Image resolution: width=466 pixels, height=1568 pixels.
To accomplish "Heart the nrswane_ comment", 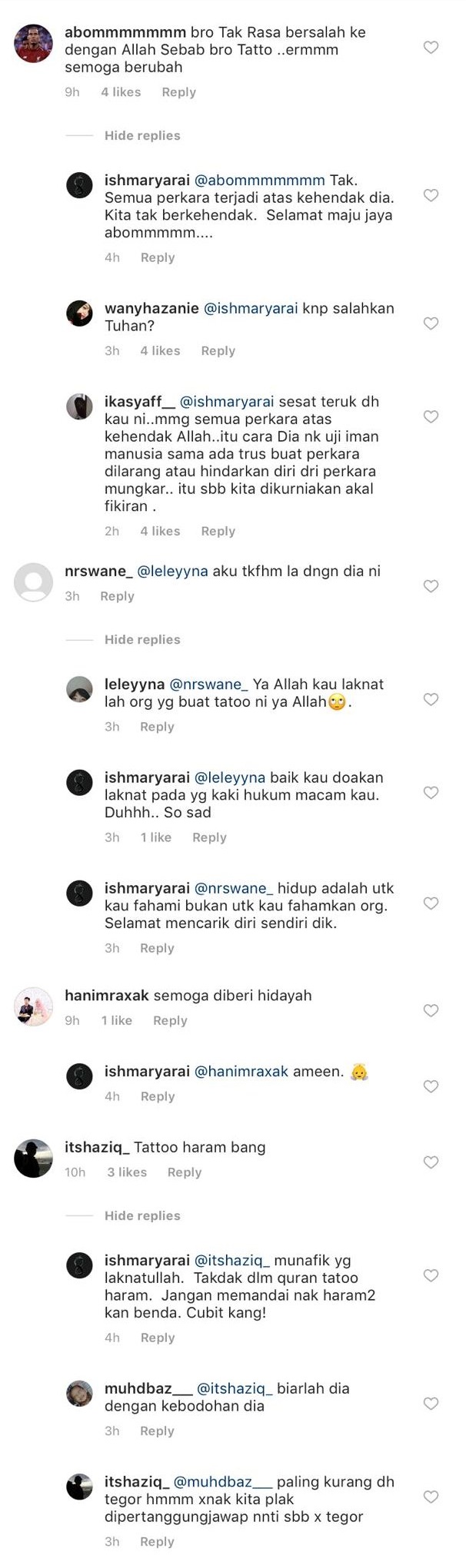I will [x=431, y=586].
